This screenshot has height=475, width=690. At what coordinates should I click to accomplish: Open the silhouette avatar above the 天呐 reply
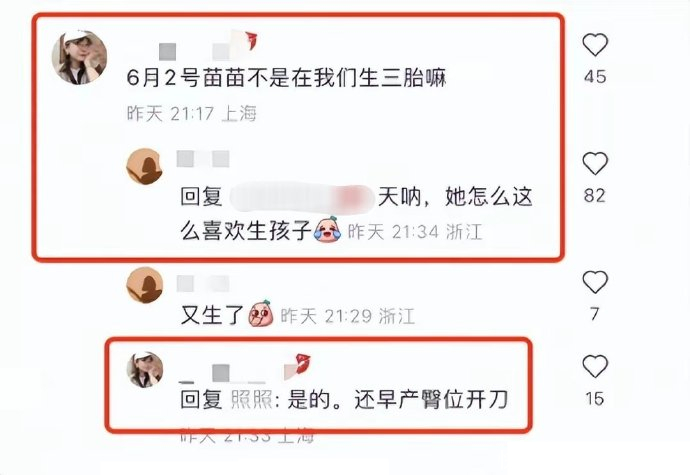[144, 166]
